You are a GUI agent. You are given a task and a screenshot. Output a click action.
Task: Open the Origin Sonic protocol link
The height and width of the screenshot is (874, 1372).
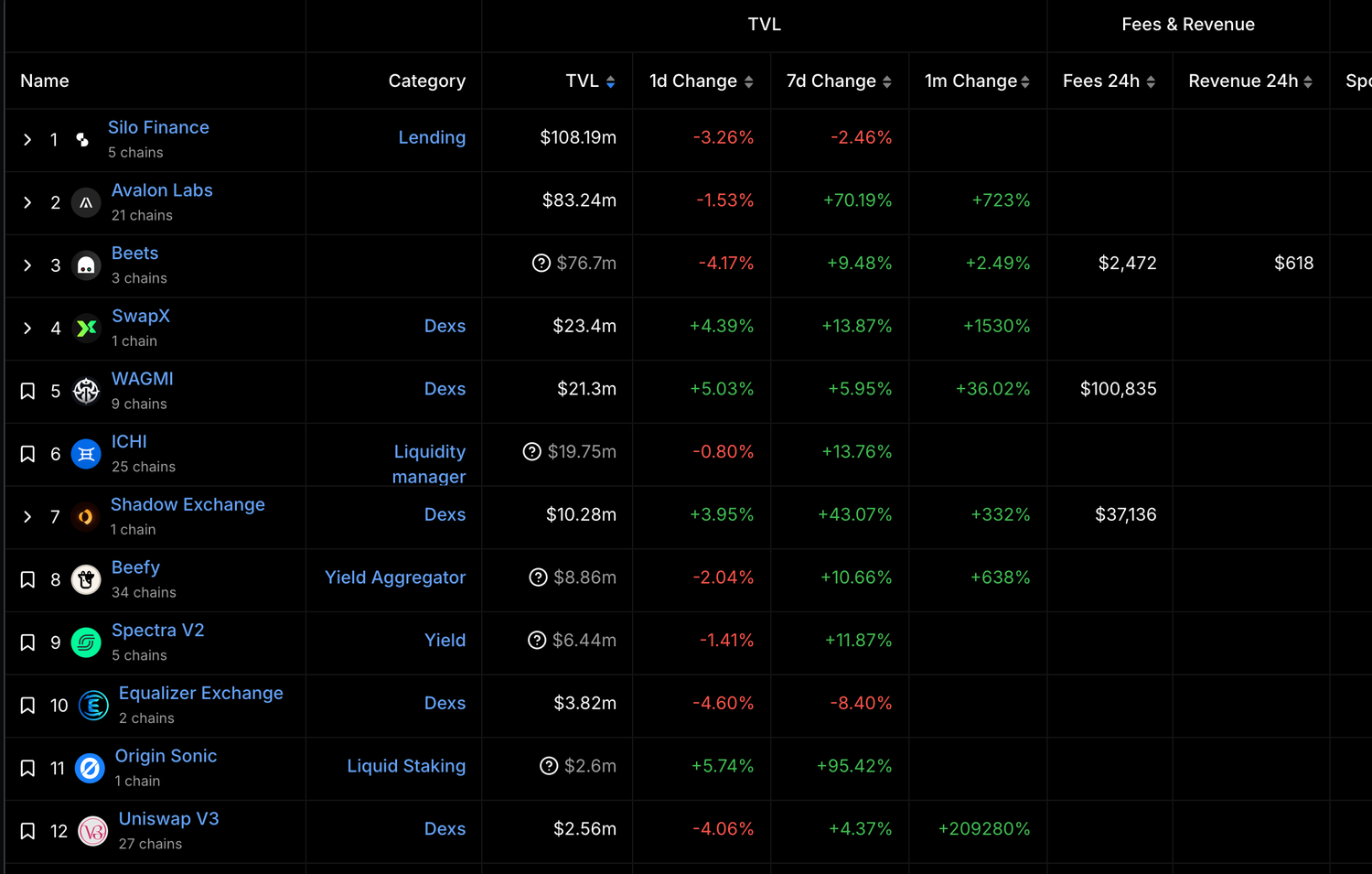pyautogui.click(x=166, y=756)
